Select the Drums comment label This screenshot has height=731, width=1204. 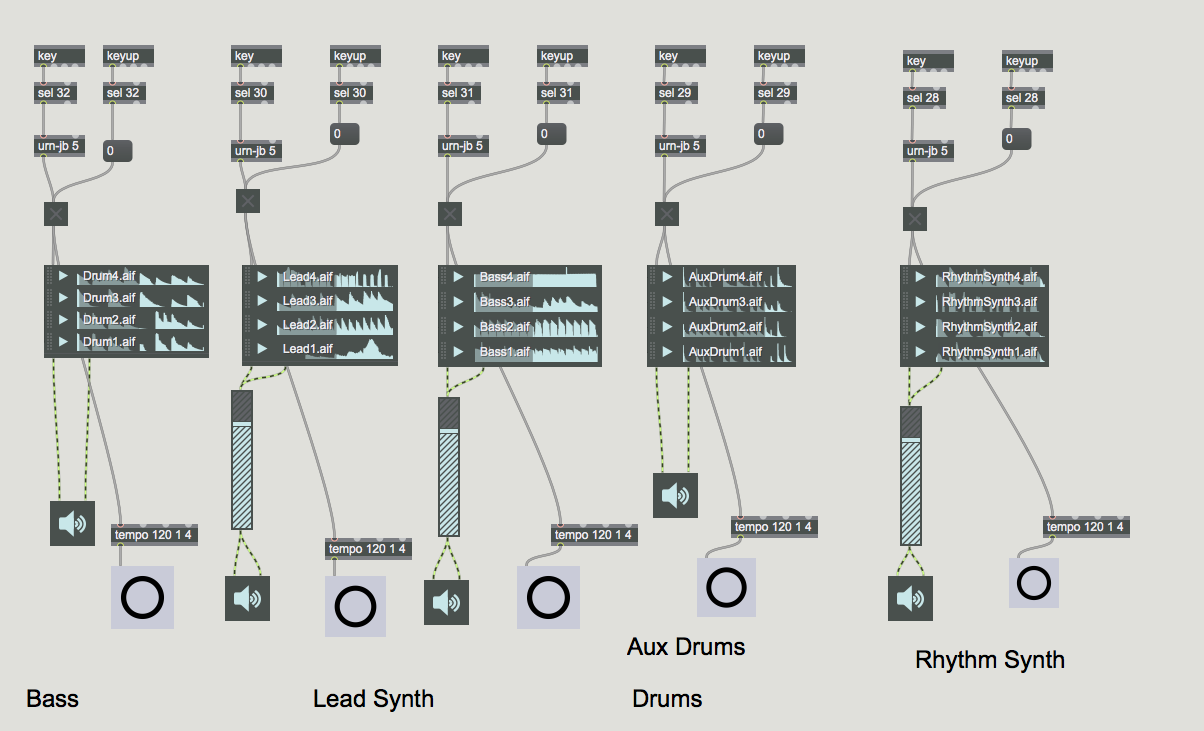[x=667, y=698]
